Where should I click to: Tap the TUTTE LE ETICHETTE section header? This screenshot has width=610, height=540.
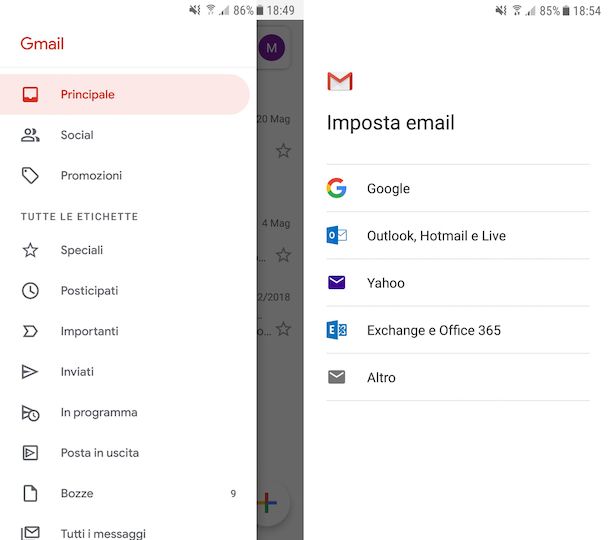79,217
